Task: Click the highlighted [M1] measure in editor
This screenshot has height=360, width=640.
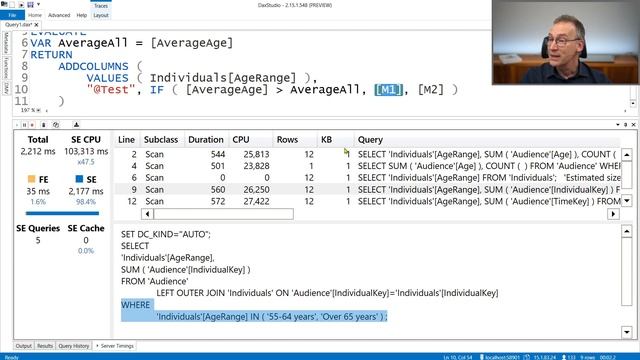Action: tap(389, 89)
